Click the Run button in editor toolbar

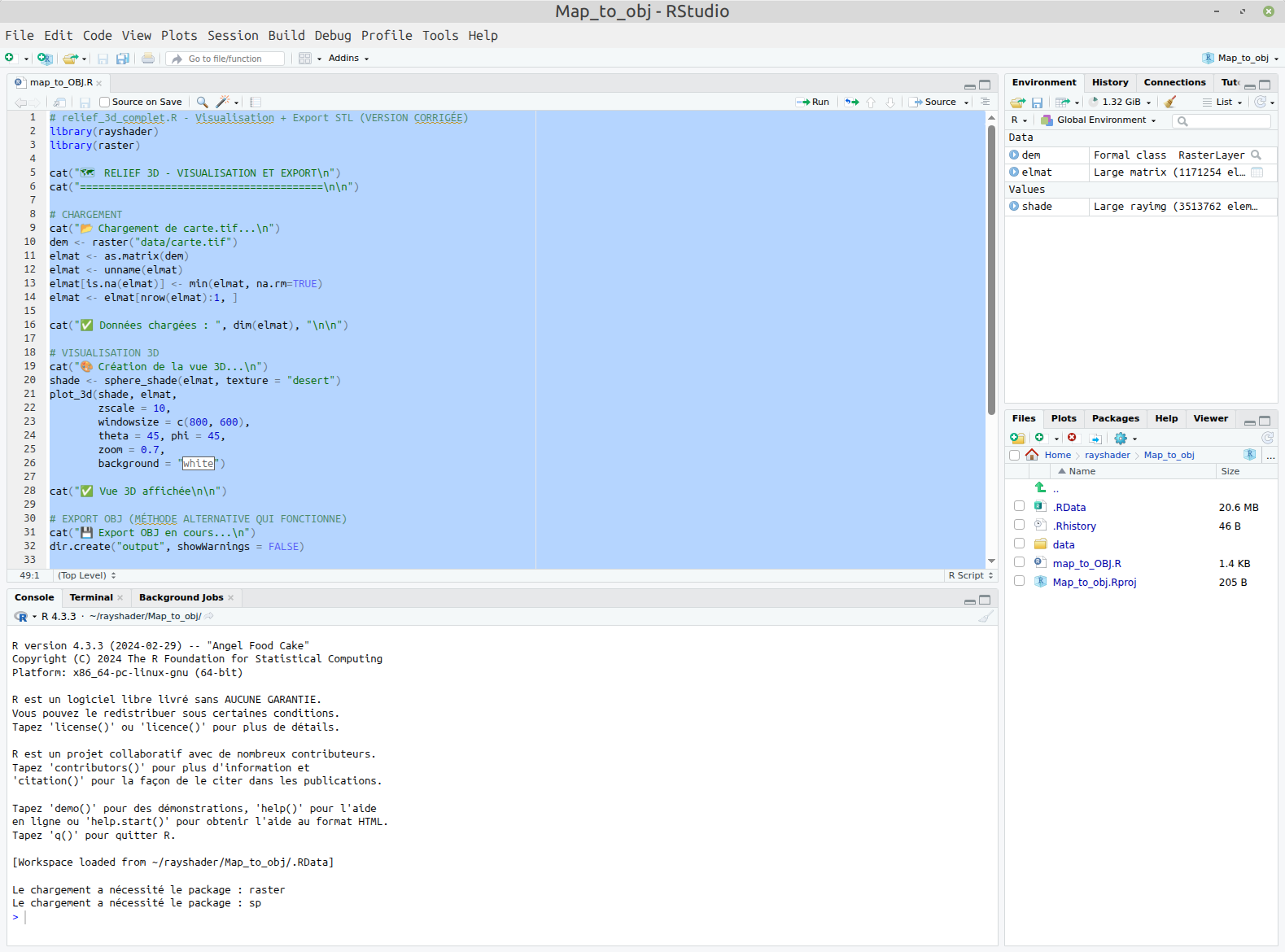coord(812,102)
